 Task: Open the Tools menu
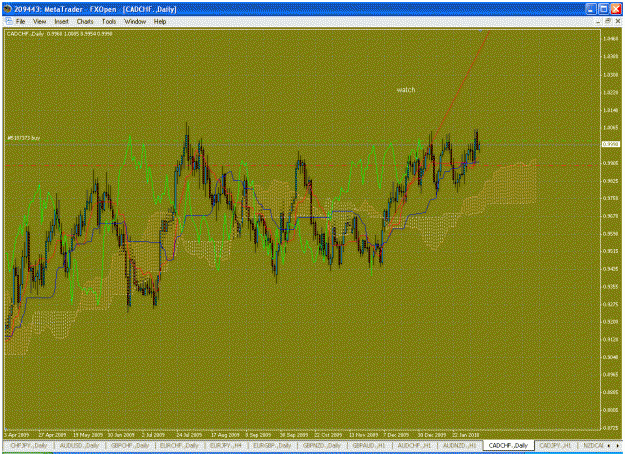(109, 22)
